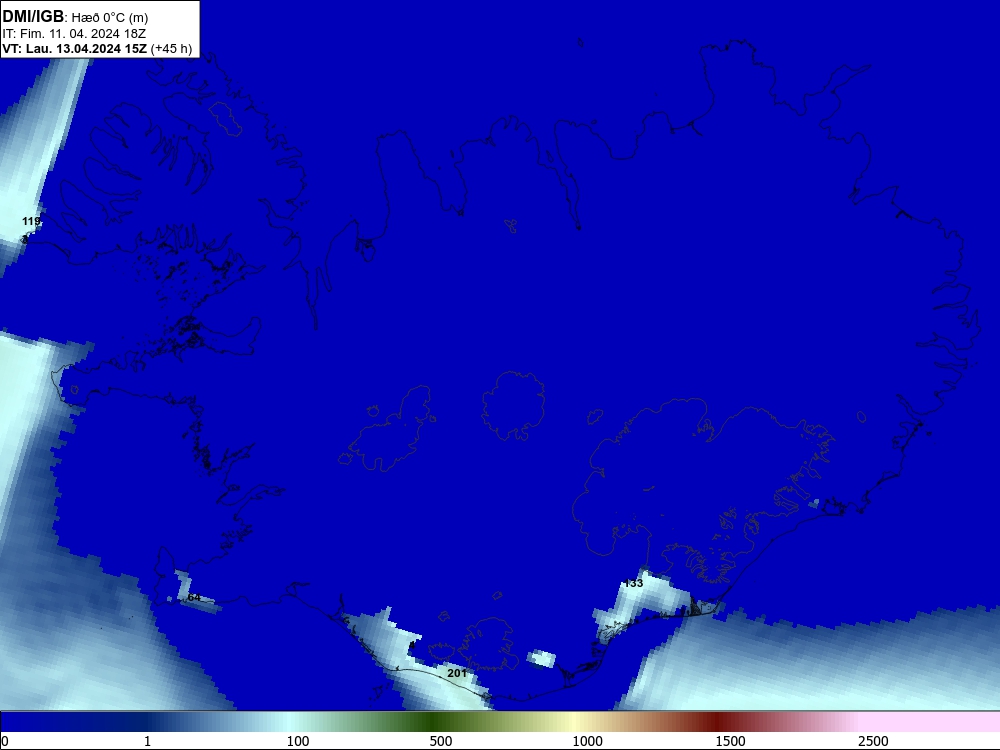The height and width of the screenshot is (750, 1000).
Task: Click the 'Hæð 0°C (m)' parameter label
Action: [x=109, y=18]
